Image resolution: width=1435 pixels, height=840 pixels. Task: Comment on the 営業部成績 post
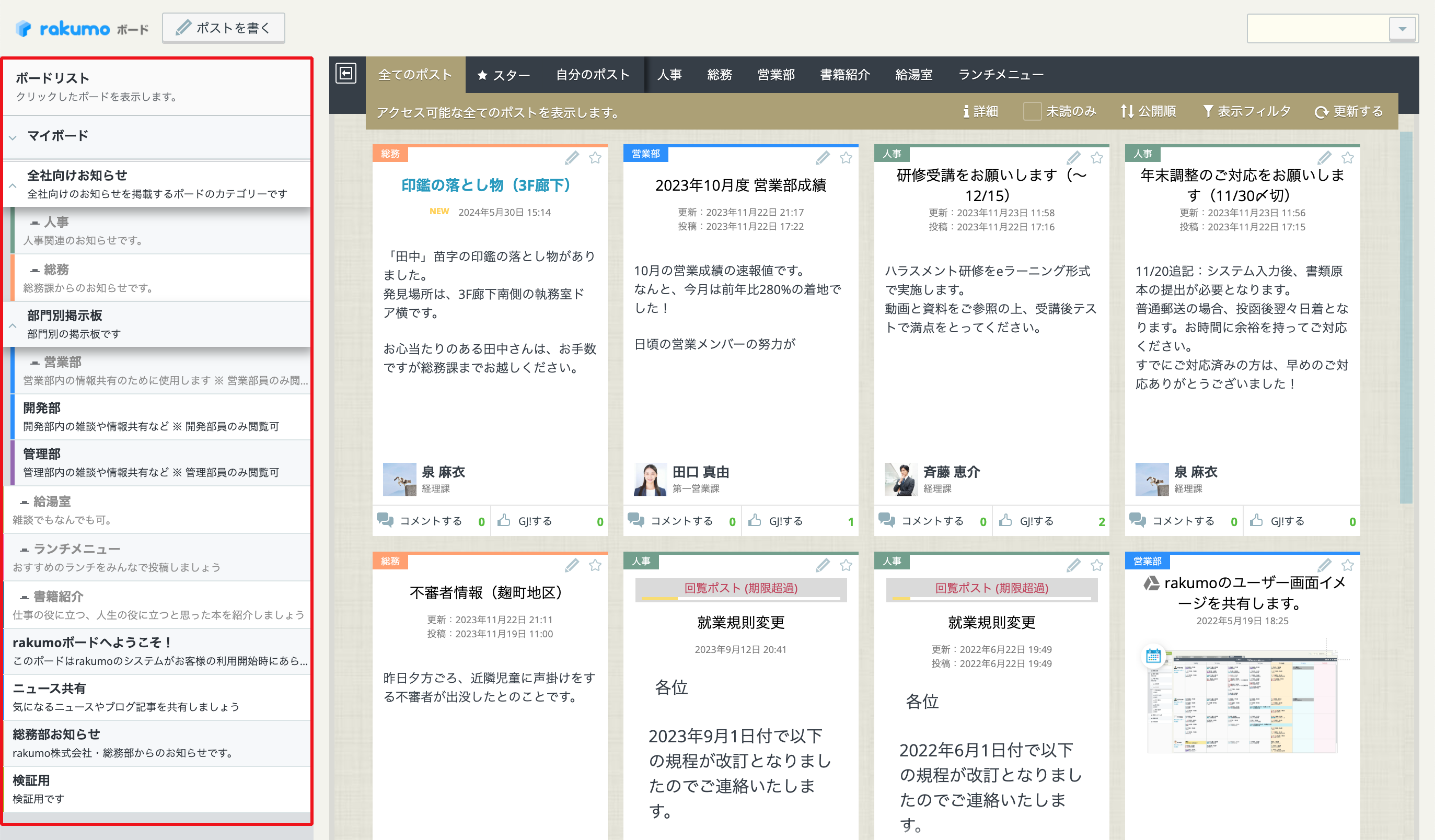pyautogui.click(x=681, y=521)
